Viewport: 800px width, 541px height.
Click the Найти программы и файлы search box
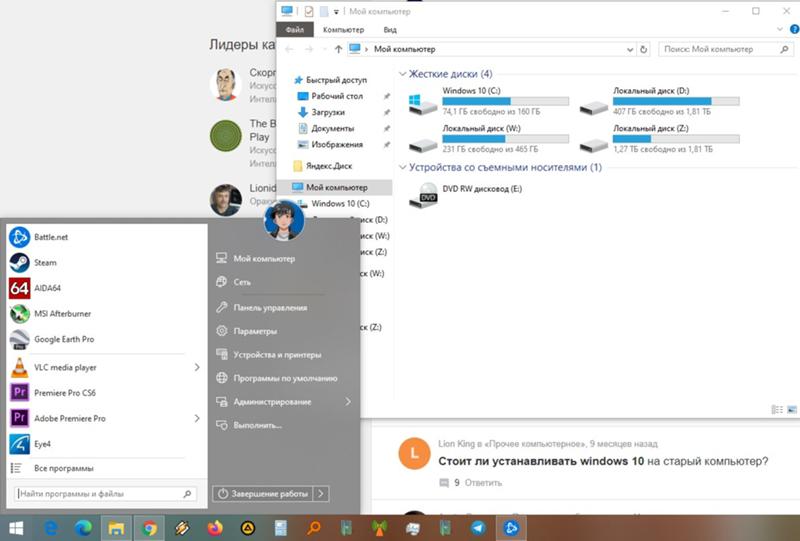[105, 494]
